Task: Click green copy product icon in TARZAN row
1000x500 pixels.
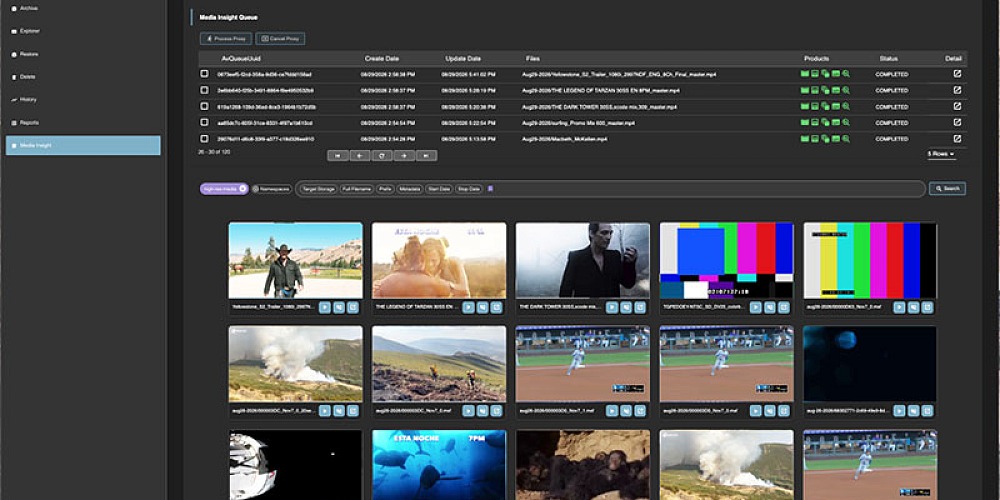Action: (825, 90)
